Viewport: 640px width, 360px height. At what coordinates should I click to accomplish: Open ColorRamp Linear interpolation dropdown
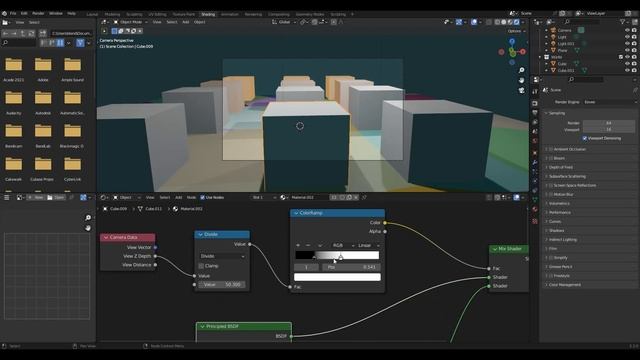(x=368, y=245)
